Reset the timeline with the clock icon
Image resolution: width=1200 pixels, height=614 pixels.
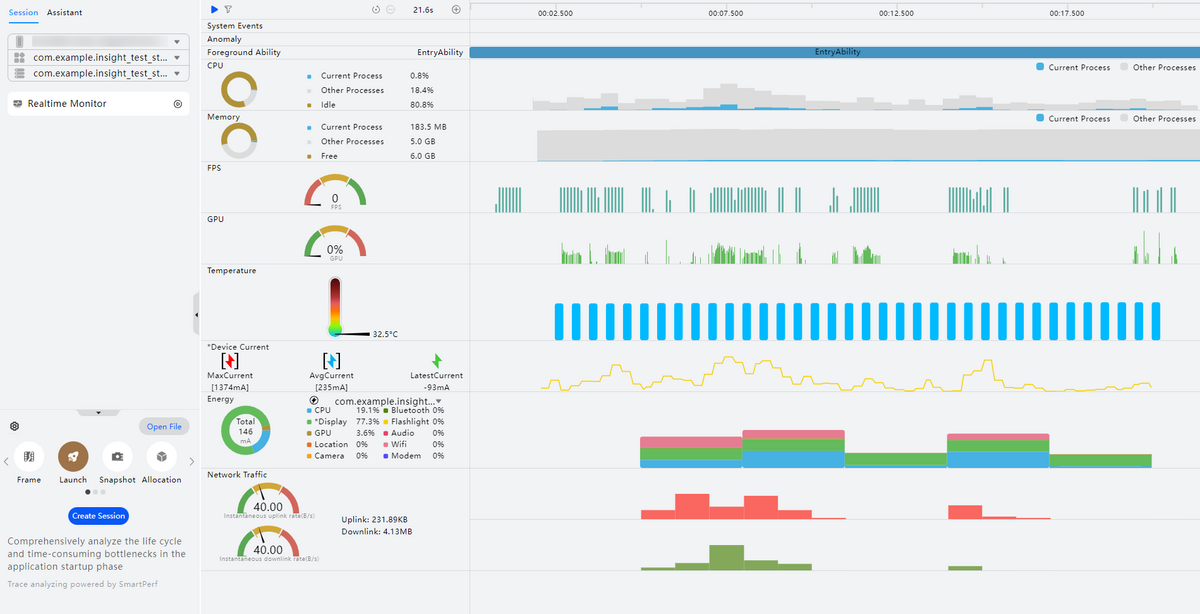click(375, 9)
